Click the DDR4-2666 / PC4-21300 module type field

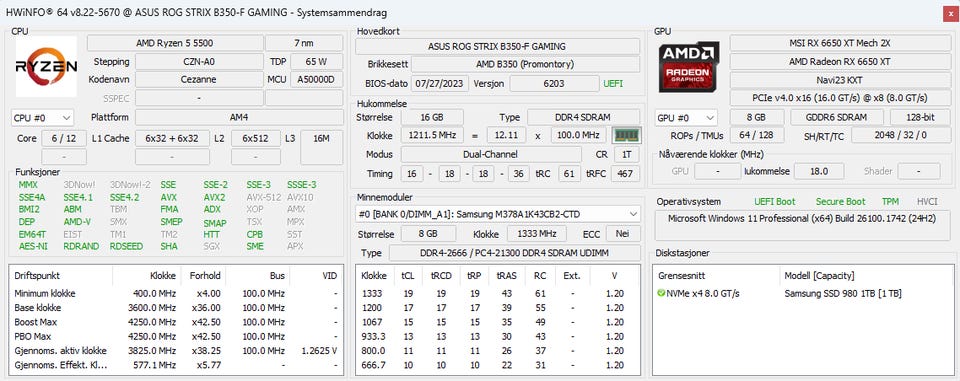point(514,253)
